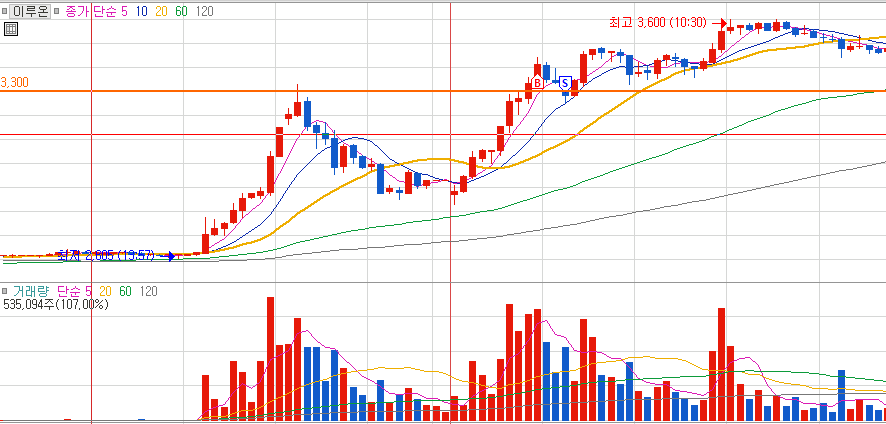Select the orange 20 price moving-average label
The height and width of the screenshot is (424, 886).
(x=161, y=11)
